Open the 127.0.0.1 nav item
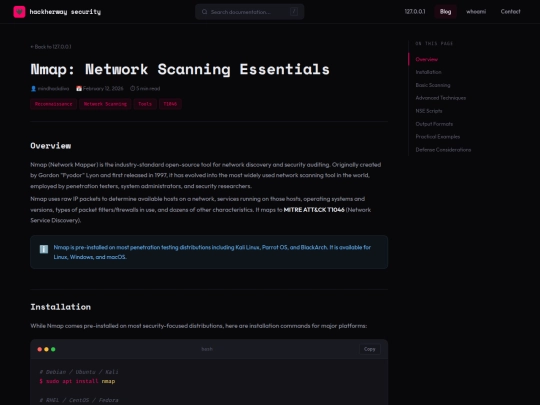Screen dimensions: 540x405 tap(415, 11)
